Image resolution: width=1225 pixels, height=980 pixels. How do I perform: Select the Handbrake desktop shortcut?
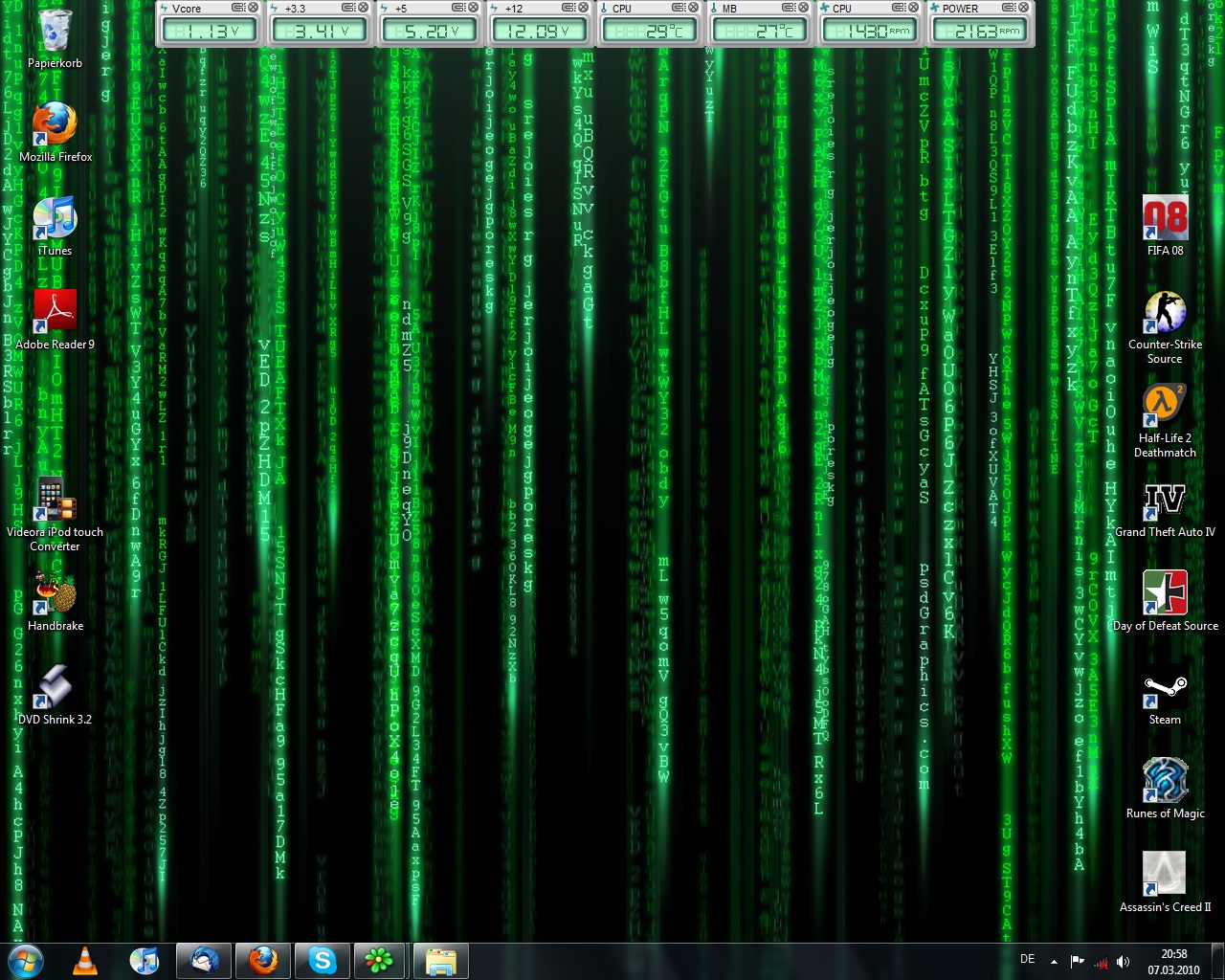point(55,601)
